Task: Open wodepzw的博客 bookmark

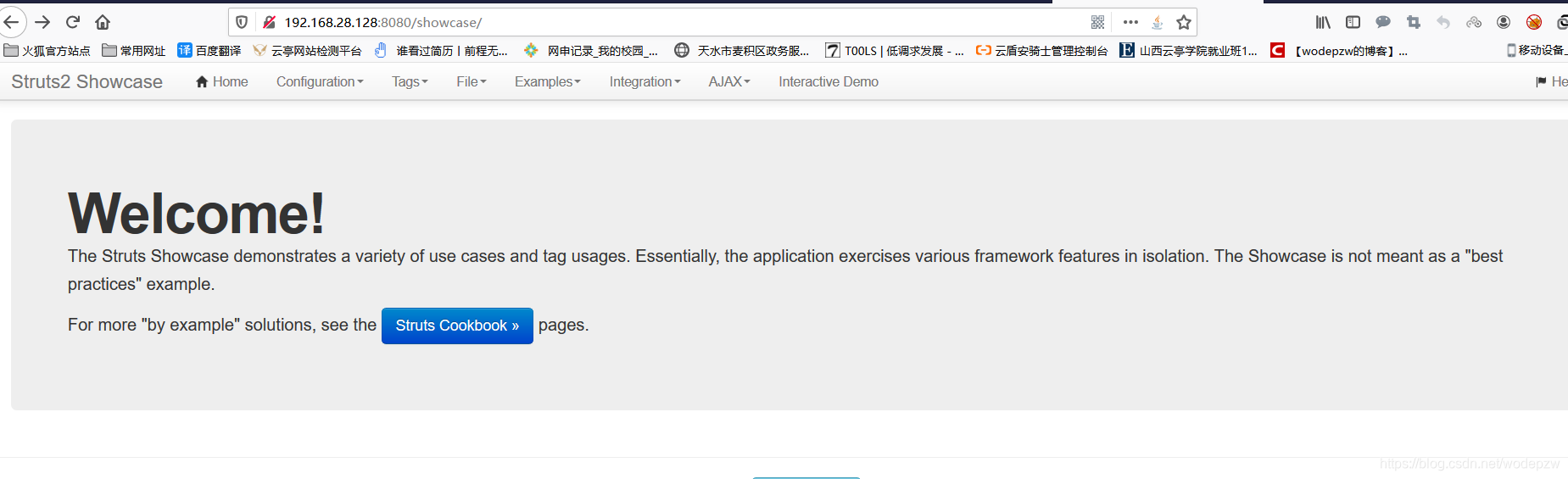Action: [1339, 51]
